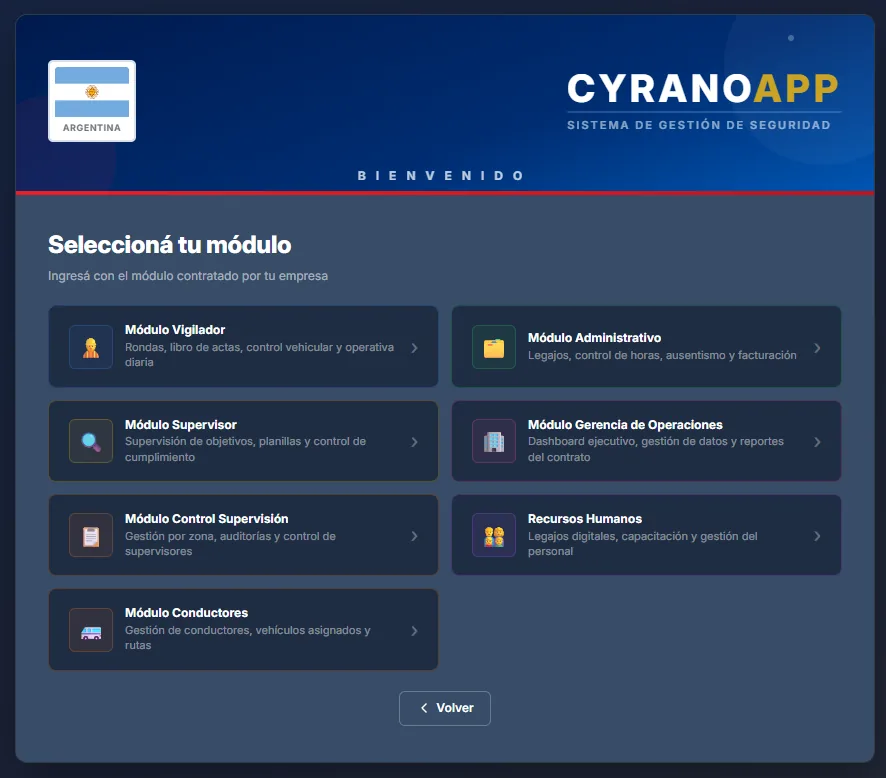This screenshot has width=886, height=778.
Task: Open the Recursos Humanos title
Action: point(585,519)
